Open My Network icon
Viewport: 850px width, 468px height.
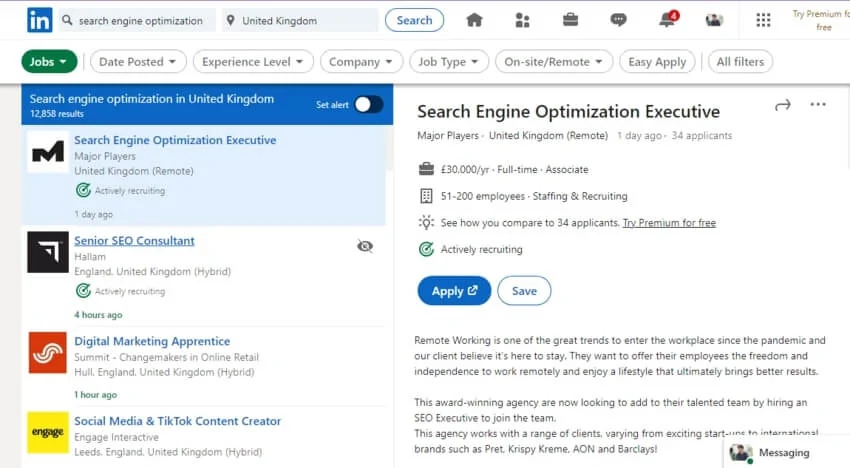(522, 20)
